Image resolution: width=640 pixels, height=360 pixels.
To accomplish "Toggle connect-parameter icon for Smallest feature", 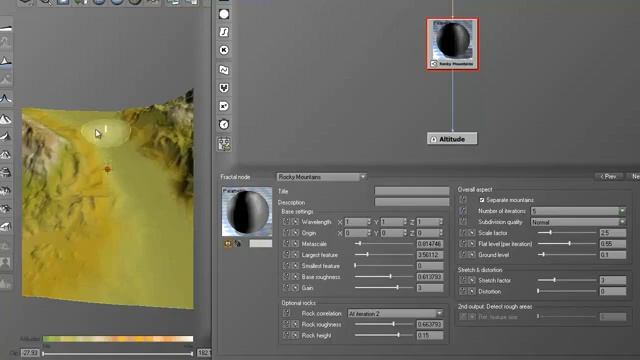I will click(286, 266).
